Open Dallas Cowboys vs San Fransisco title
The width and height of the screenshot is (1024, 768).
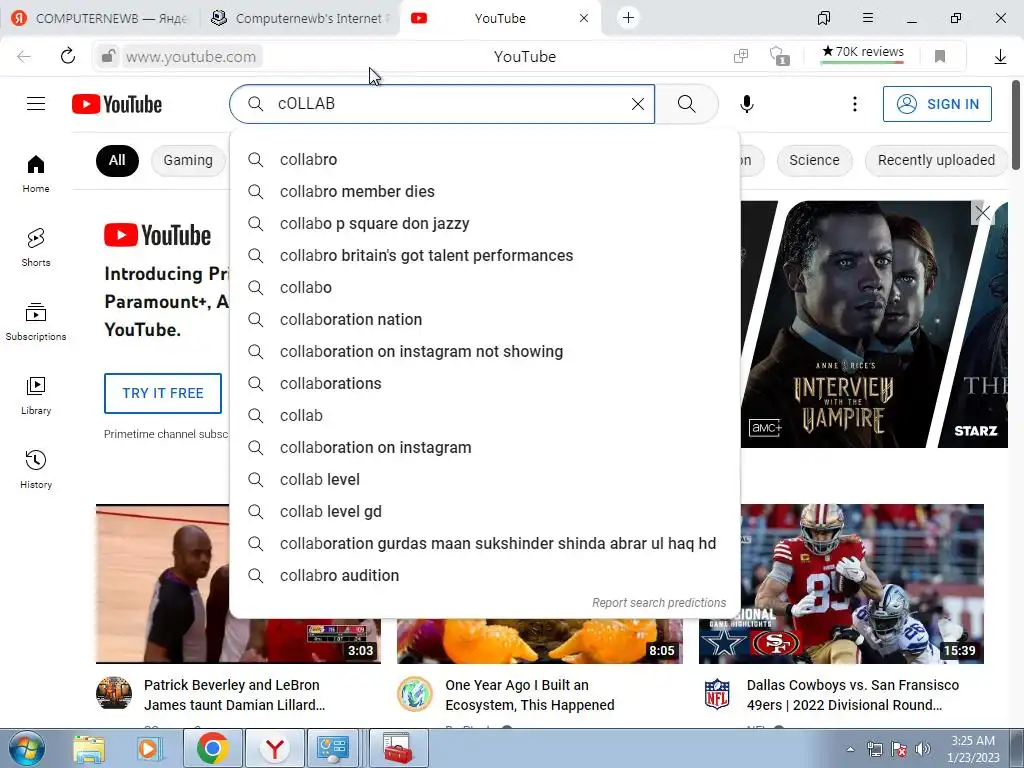click(852, 695)
